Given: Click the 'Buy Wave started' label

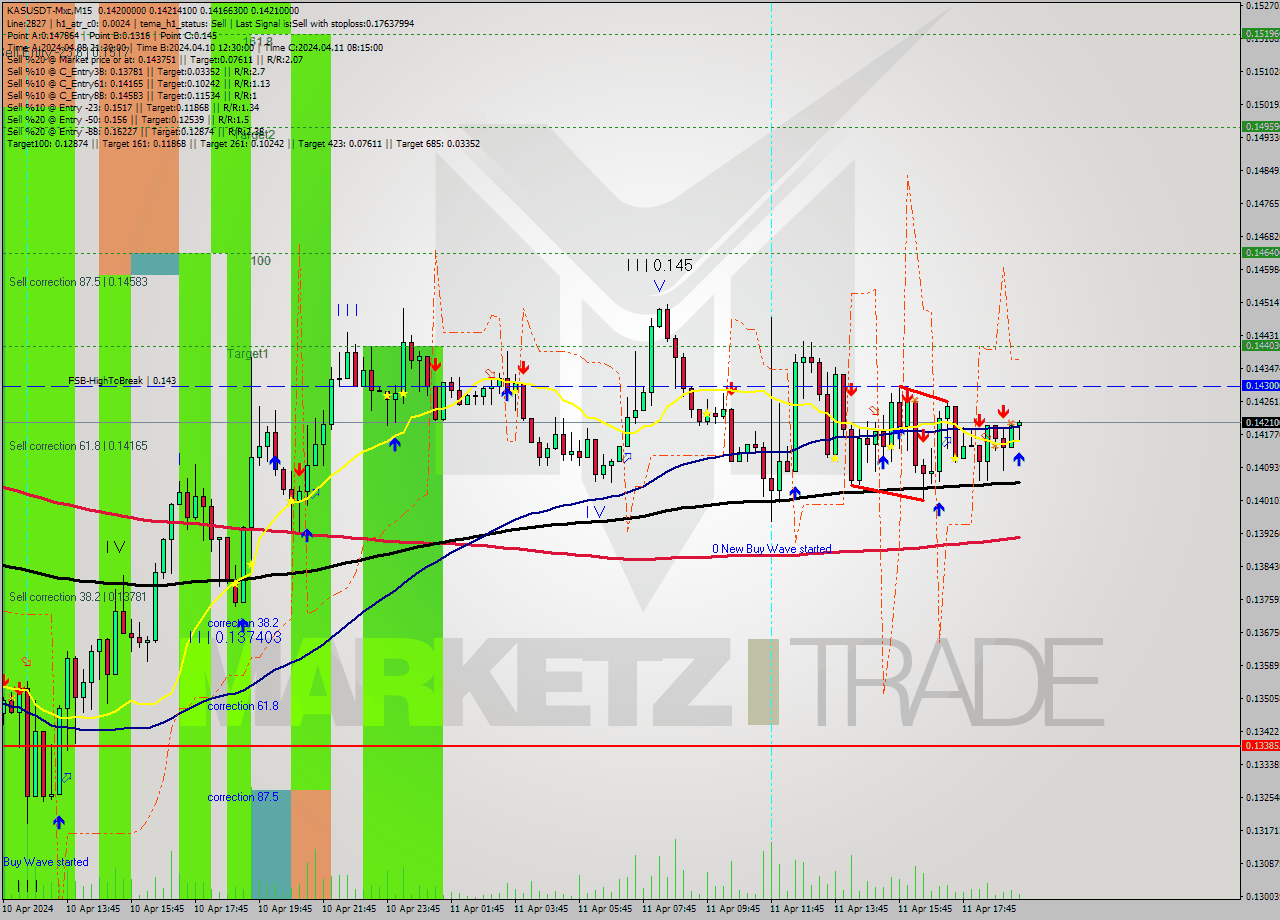Looking at the screenshot, I should coord(46,862).
